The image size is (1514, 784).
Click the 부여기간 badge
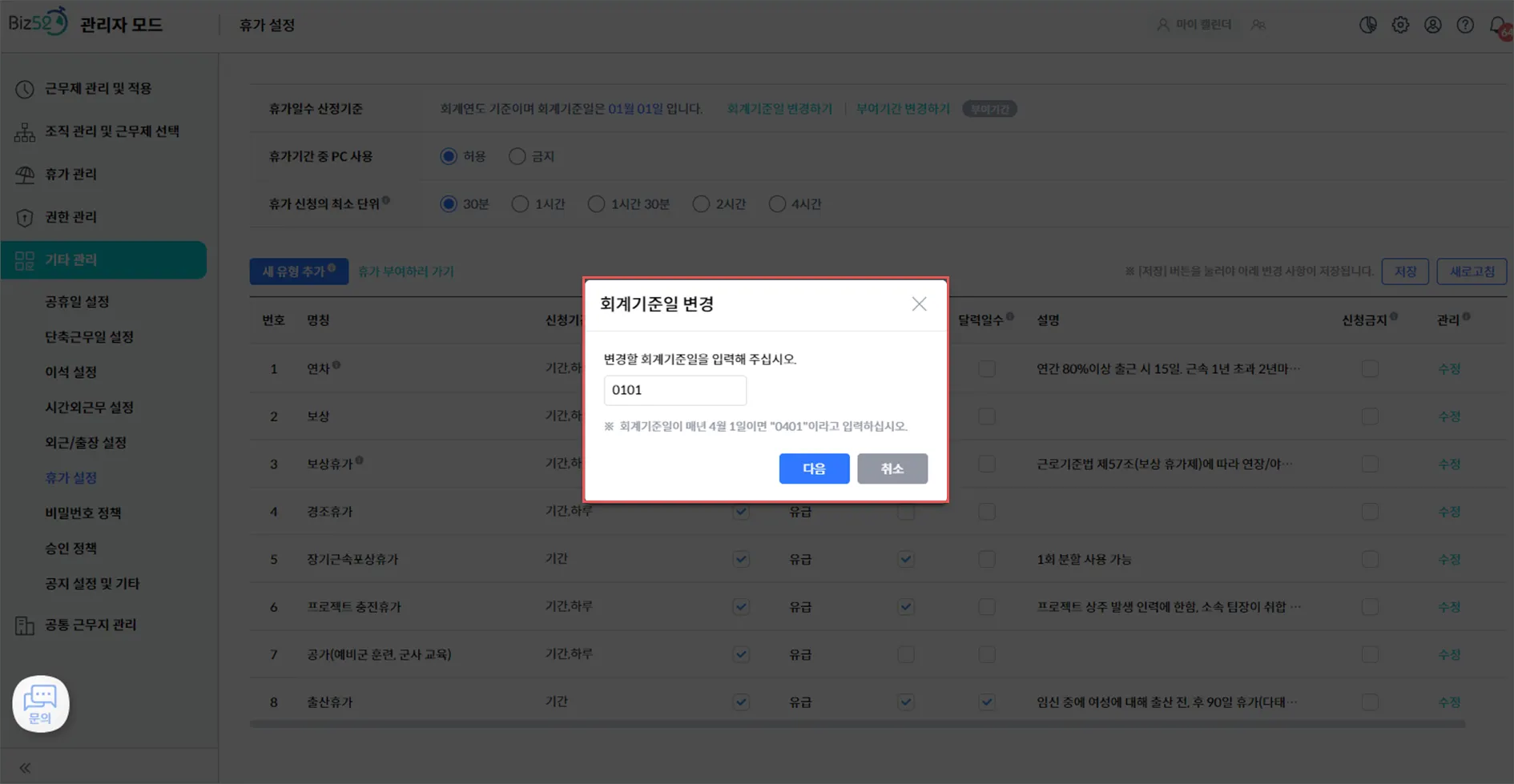click(x=989, y=109)
